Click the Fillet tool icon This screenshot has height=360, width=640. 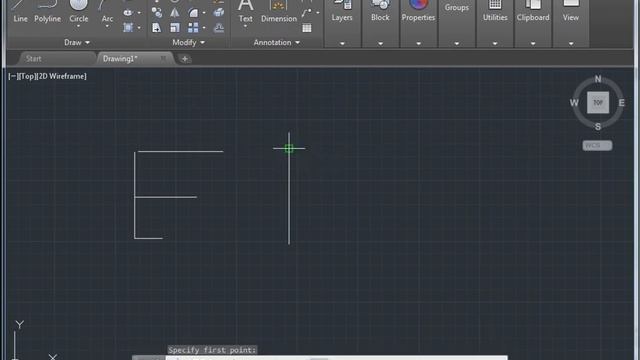193,13
